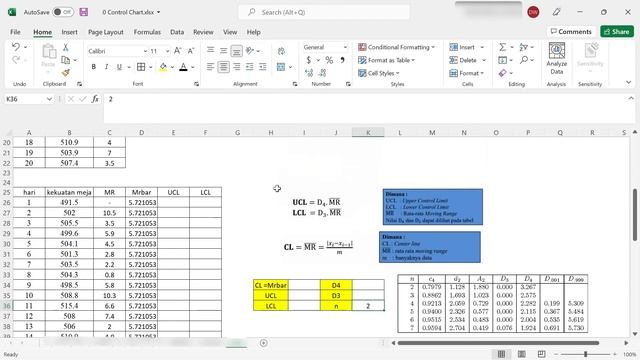The height and width of the screenshot is (360, 640).
Task: Open the Cell Styles dropdown
Action: click(379, 73)
